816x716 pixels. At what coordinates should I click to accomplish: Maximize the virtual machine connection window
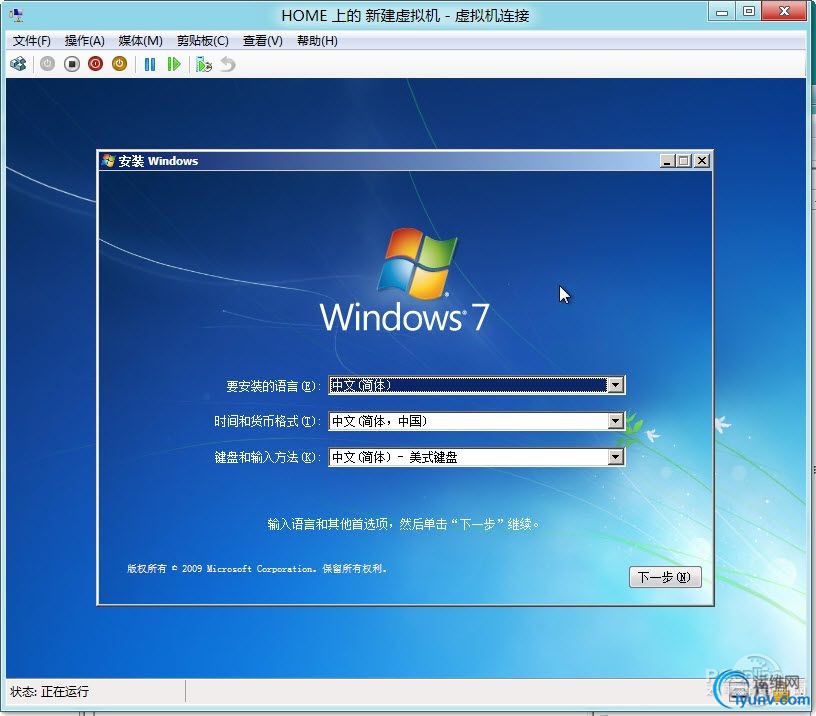point(748,11)
